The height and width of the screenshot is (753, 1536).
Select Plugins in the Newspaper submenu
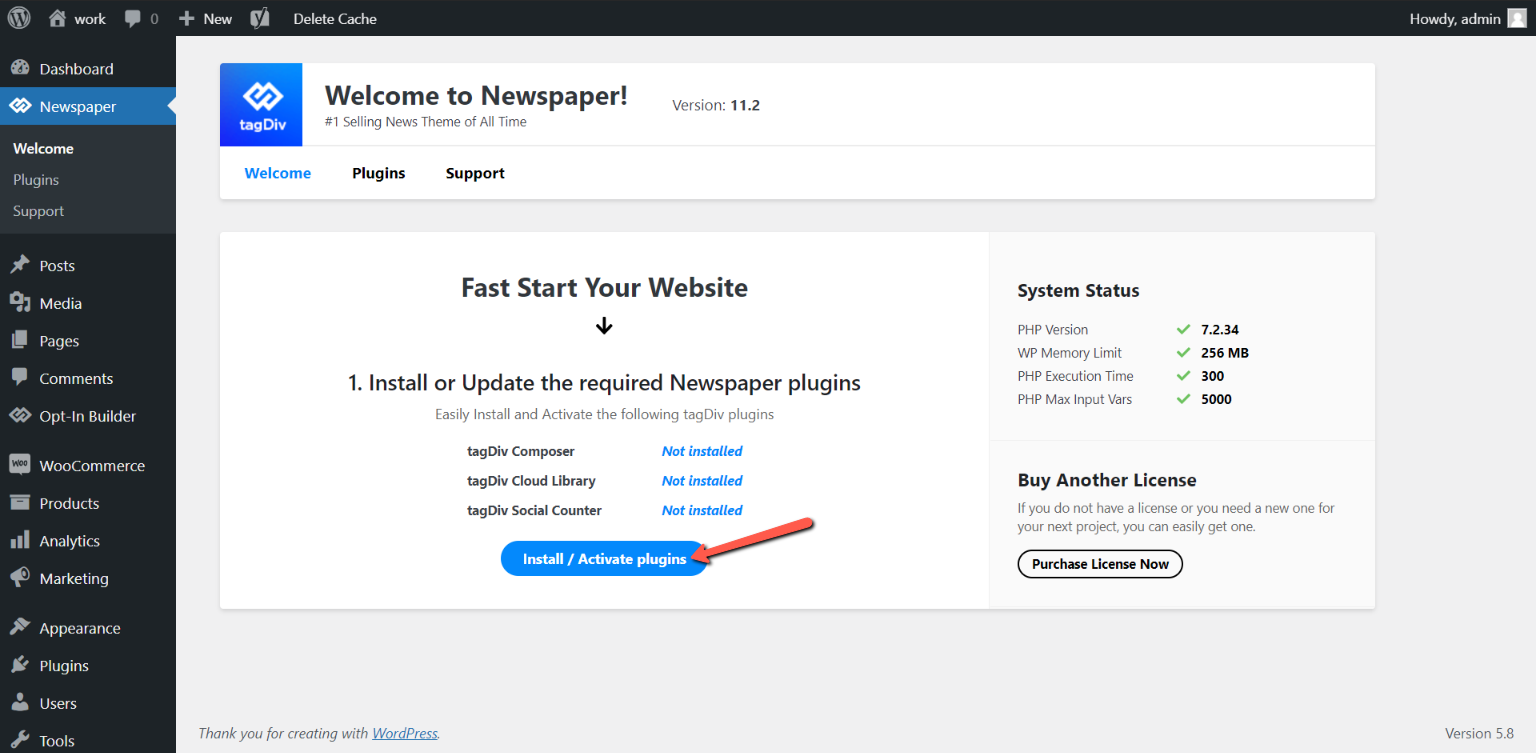[x=36, y=180]
